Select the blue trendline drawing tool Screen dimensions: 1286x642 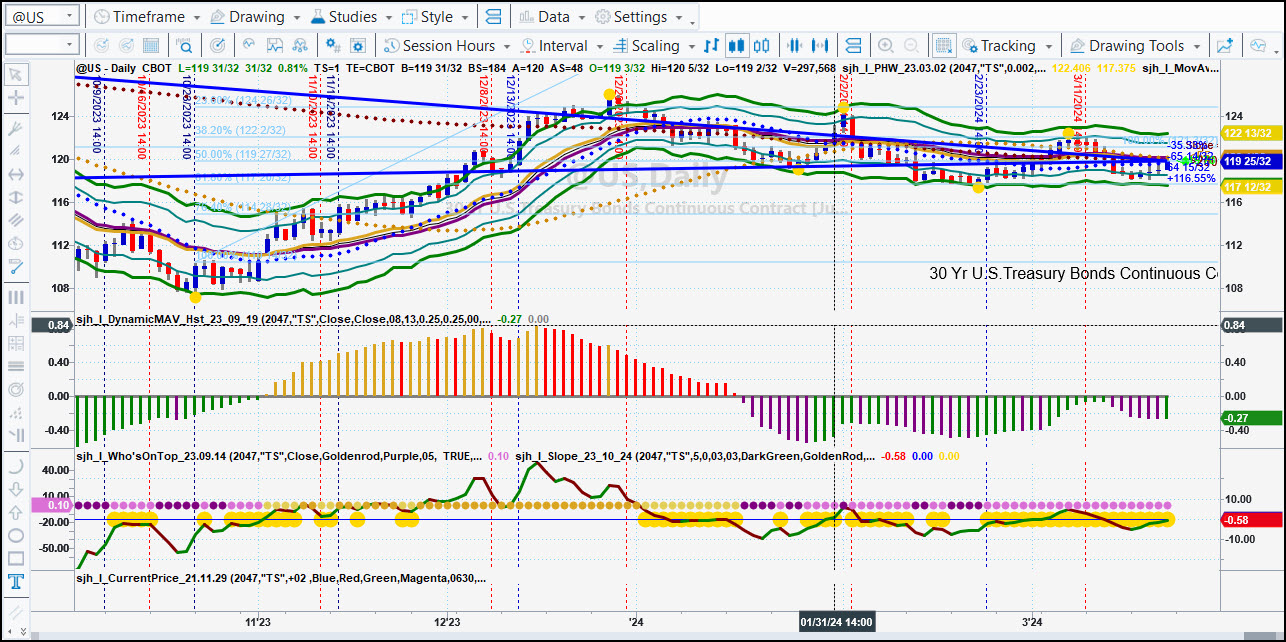pos(16,266)
